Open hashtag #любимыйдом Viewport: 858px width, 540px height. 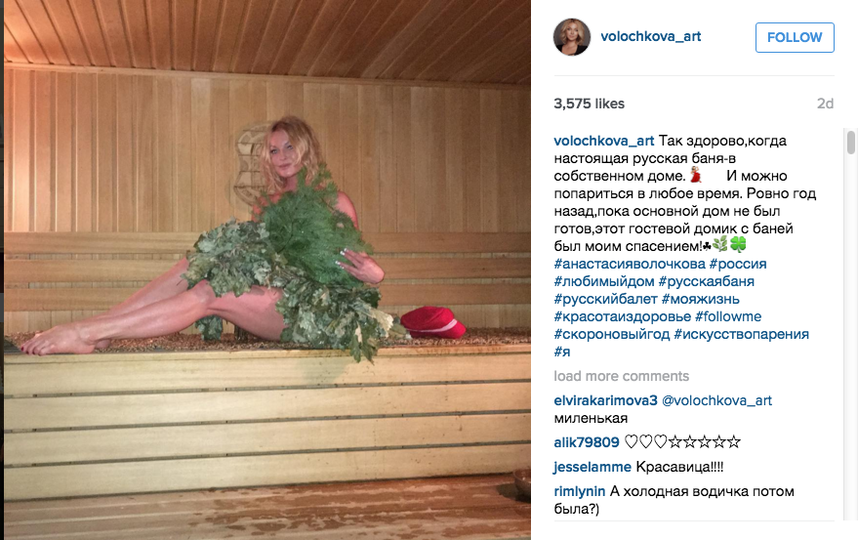[x=604, y=281]
